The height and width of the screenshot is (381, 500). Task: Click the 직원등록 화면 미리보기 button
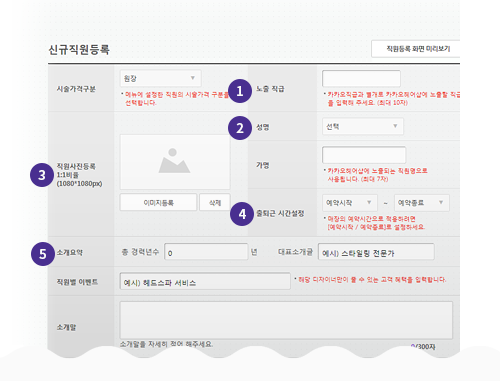(x=416, y=49)
